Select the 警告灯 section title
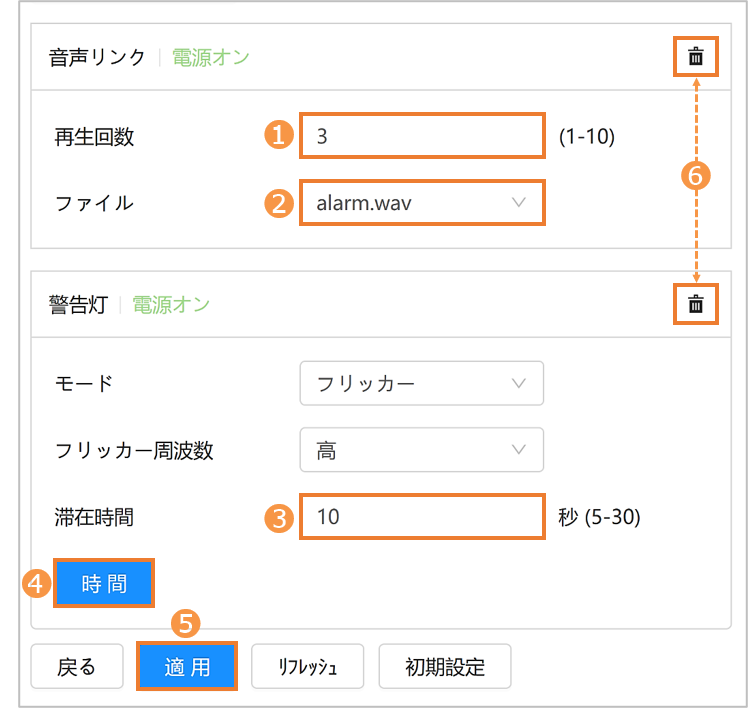Viewport: 748px width, 708px height. (x=78, y=304)
